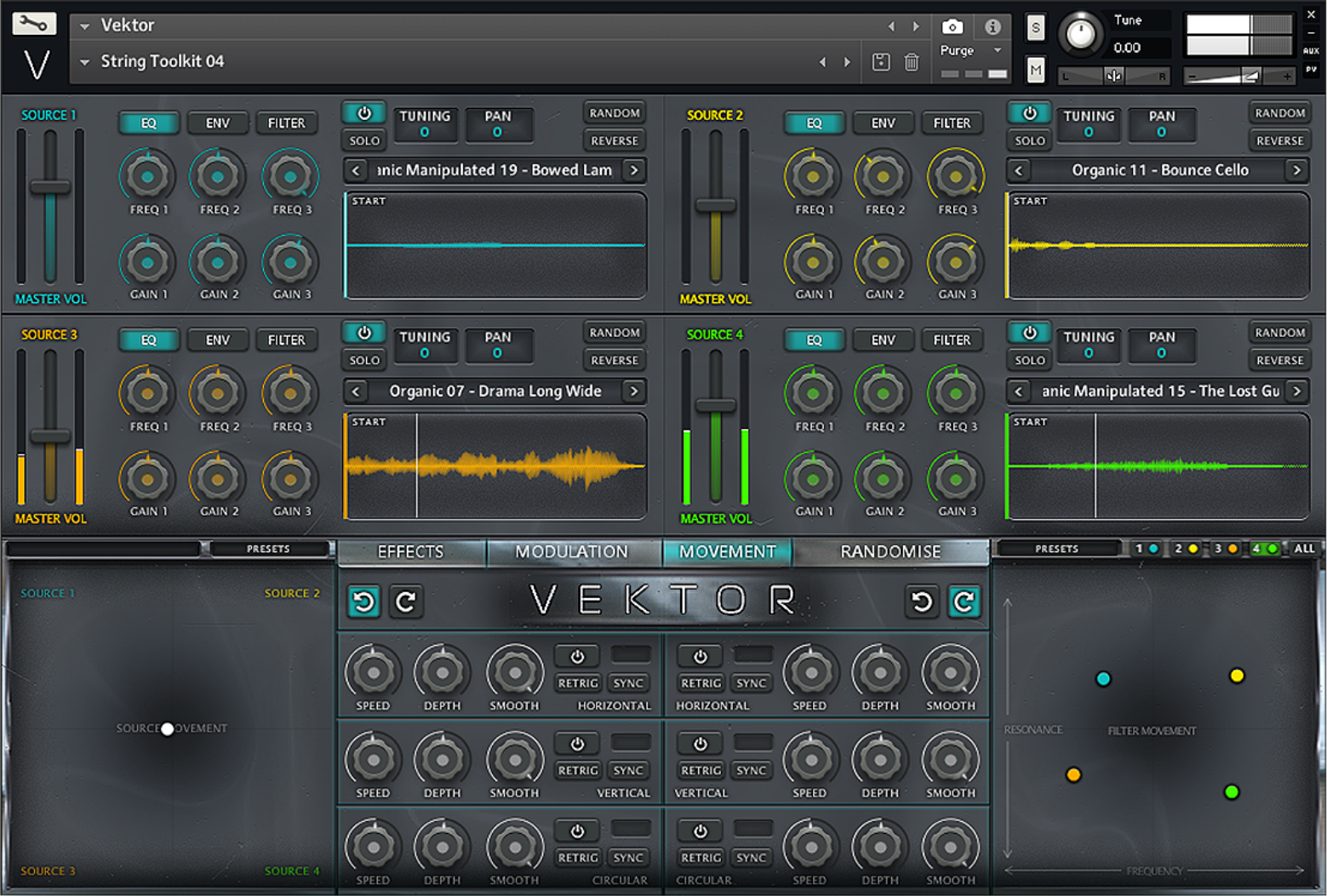1327x896 pixels.
Task: Click the camera snapshot icon
Action: [952, 27]
